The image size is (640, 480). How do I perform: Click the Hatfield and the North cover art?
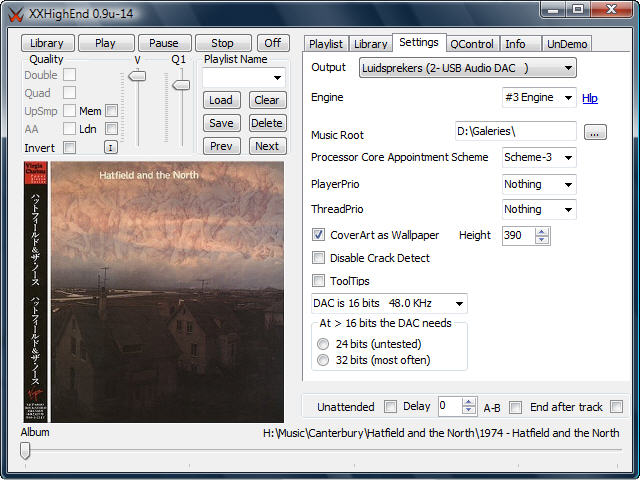coord(154,292)
